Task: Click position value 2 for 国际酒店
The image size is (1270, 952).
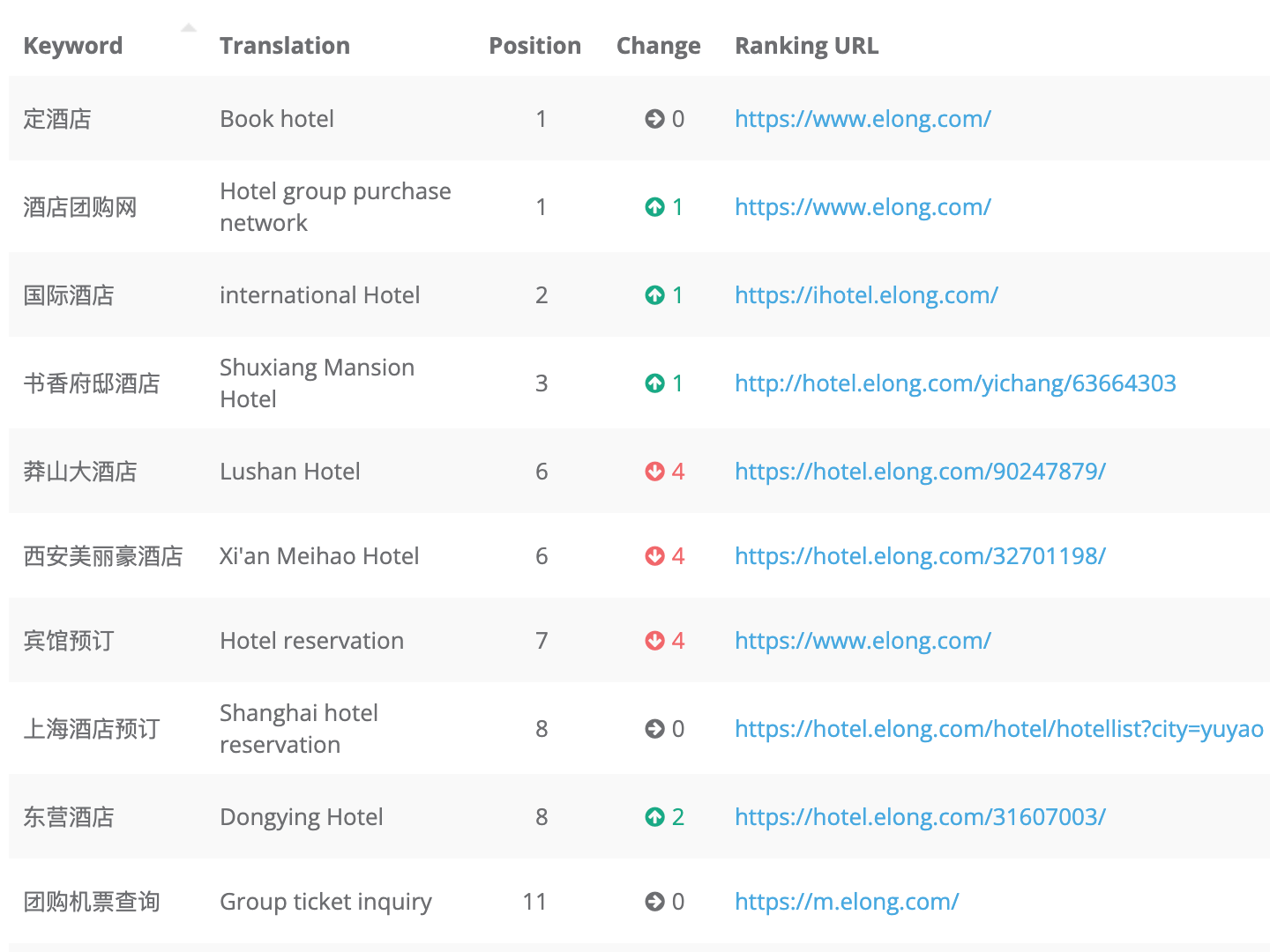Action: [542, 295]
